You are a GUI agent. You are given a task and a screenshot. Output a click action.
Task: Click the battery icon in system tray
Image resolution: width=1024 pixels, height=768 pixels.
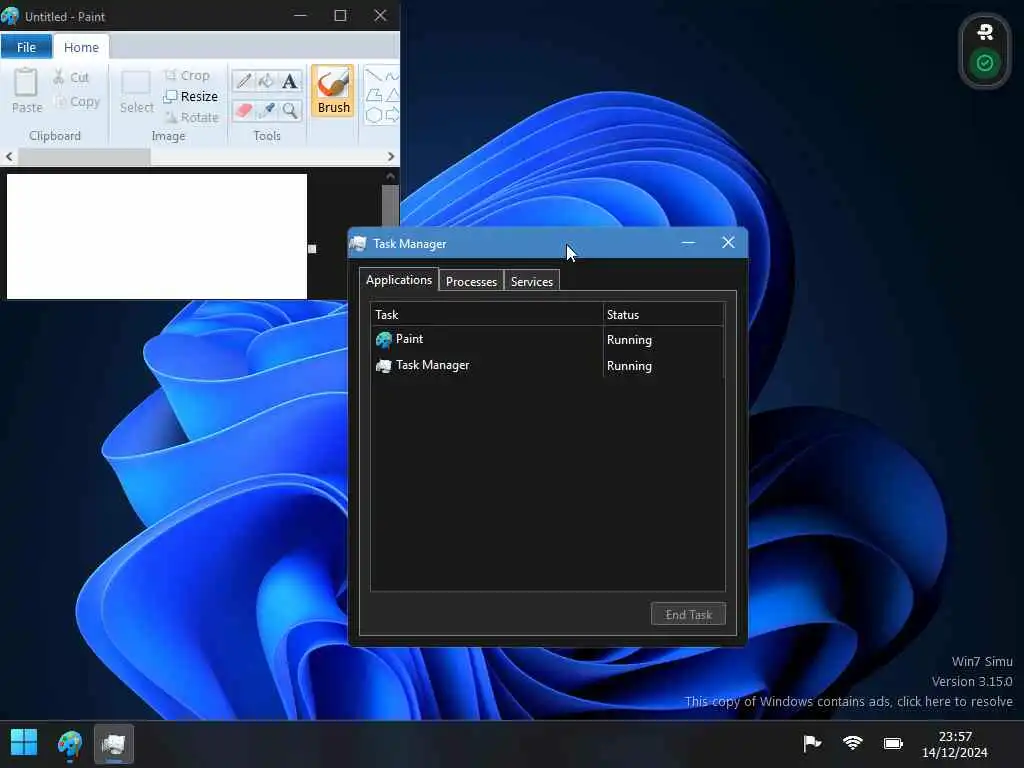pos(893,743)
